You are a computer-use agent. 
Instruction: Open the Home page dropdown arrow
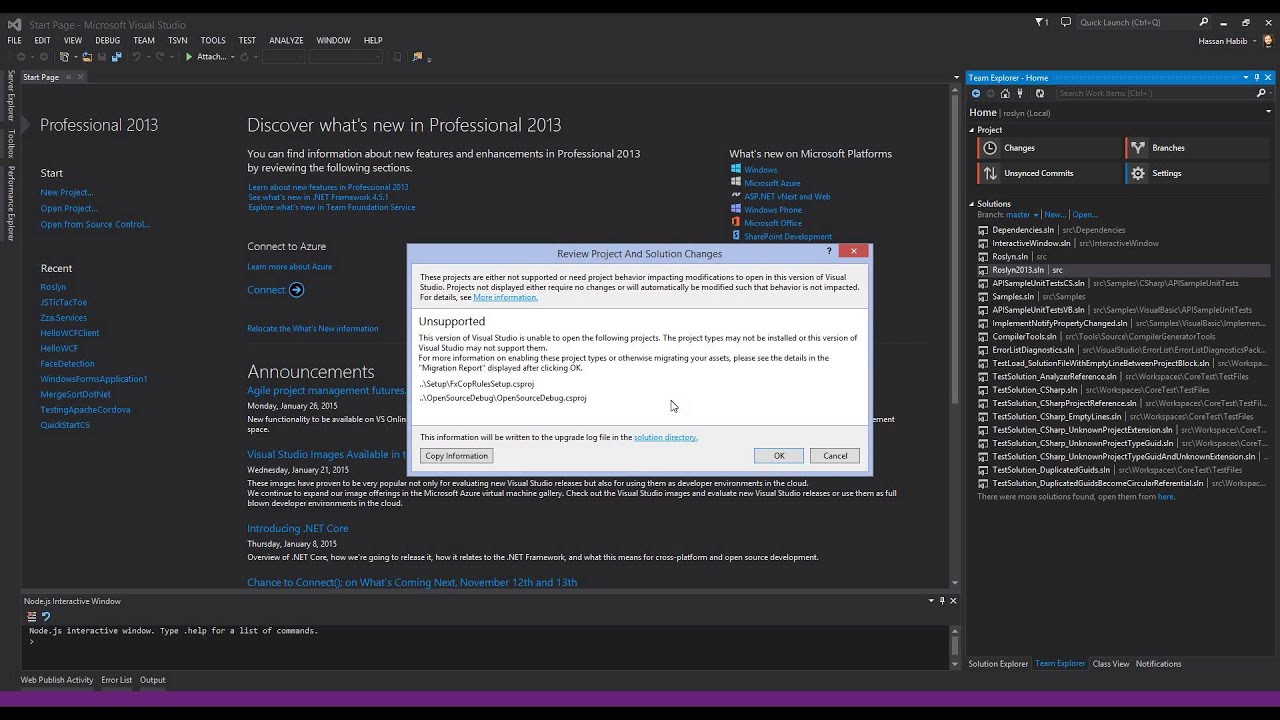coord(1268,112)
